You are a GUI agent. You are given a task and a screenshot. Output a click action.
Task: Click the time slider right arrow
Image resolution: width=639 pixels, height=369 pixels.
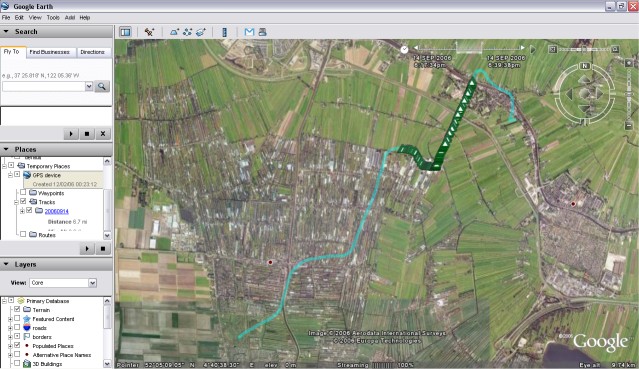(522, 48)
